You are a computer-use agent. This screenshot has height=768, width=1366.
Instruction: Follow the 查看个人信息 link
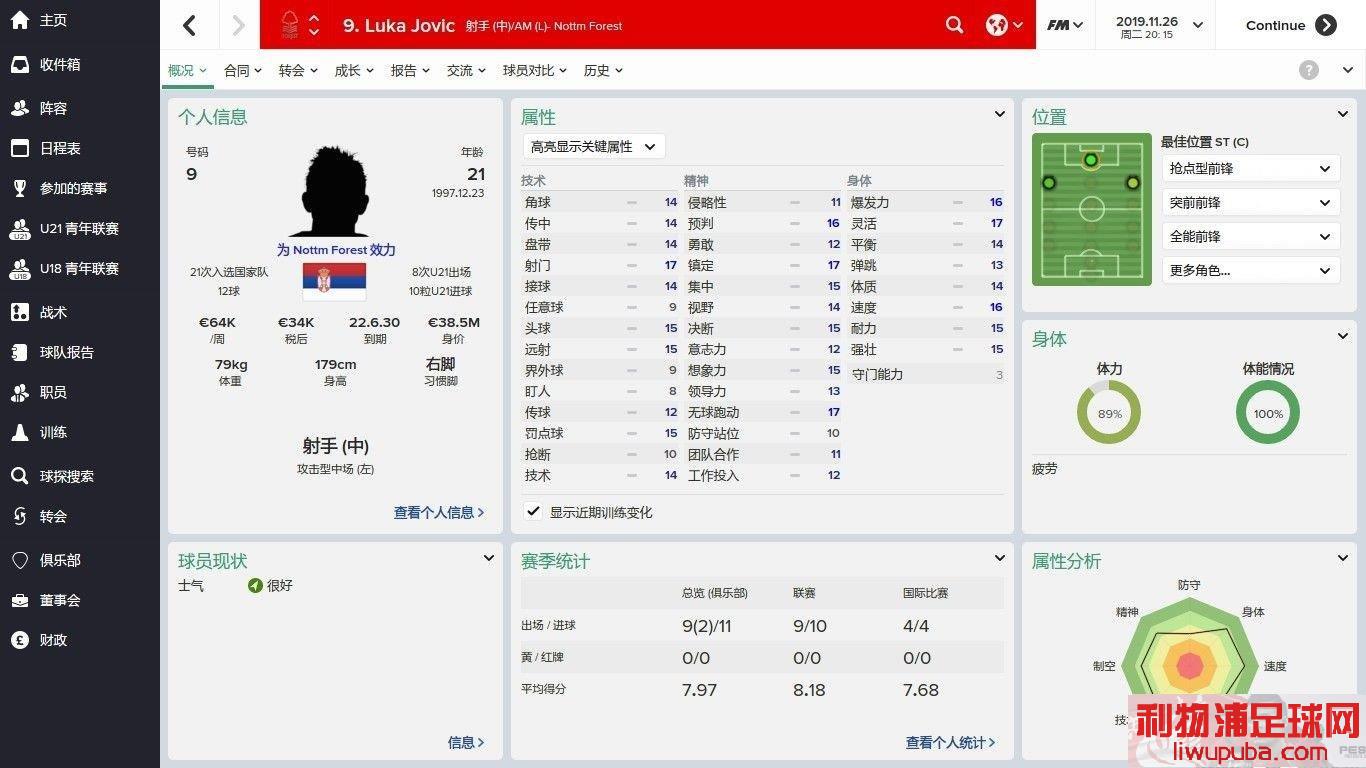(439, 512)
